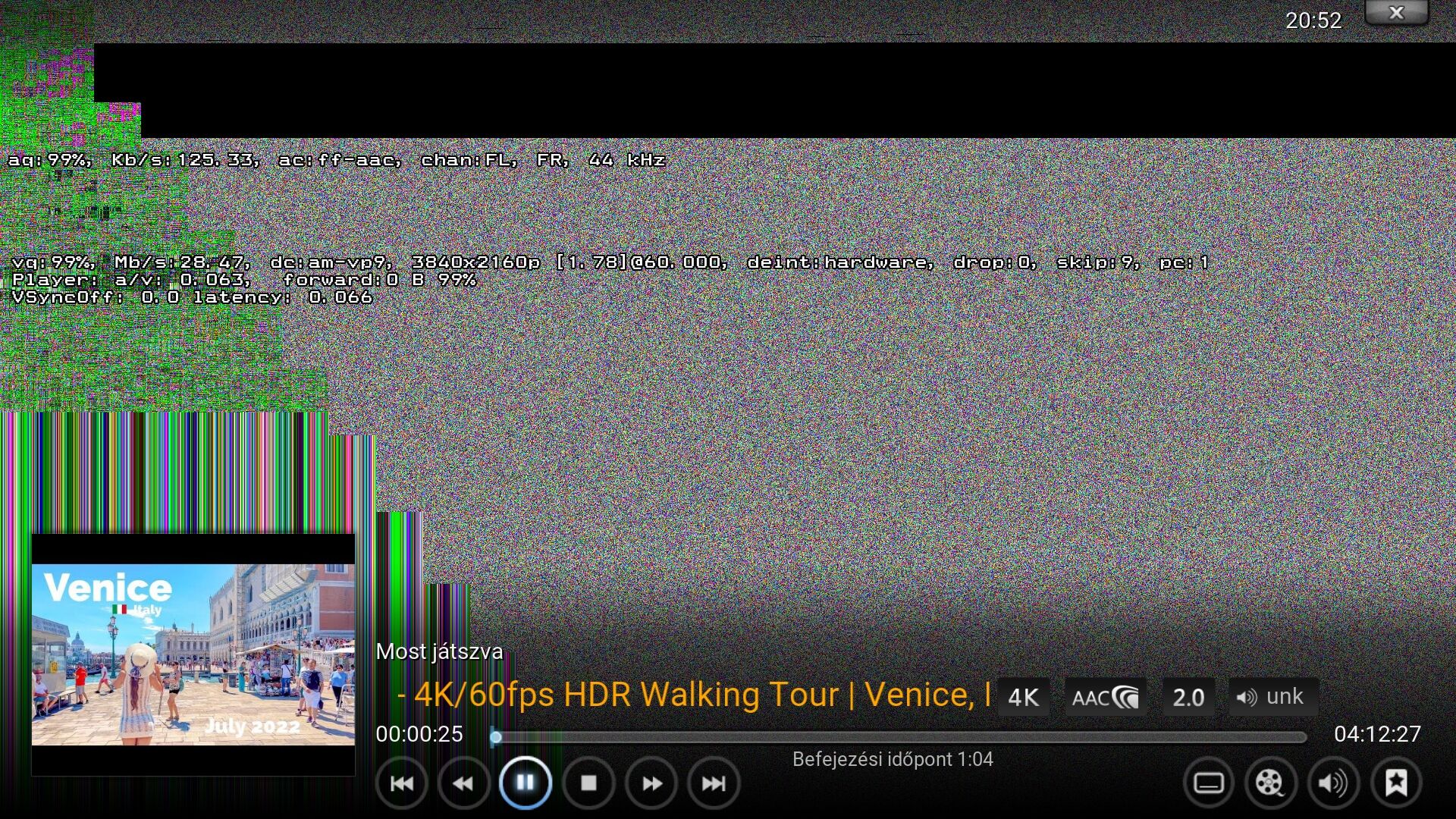Image resolution: width=1456 pixels, height=819 pixels.
Task: Rewind the video playback
Action: pyautogui.click(x=463, y=783)
